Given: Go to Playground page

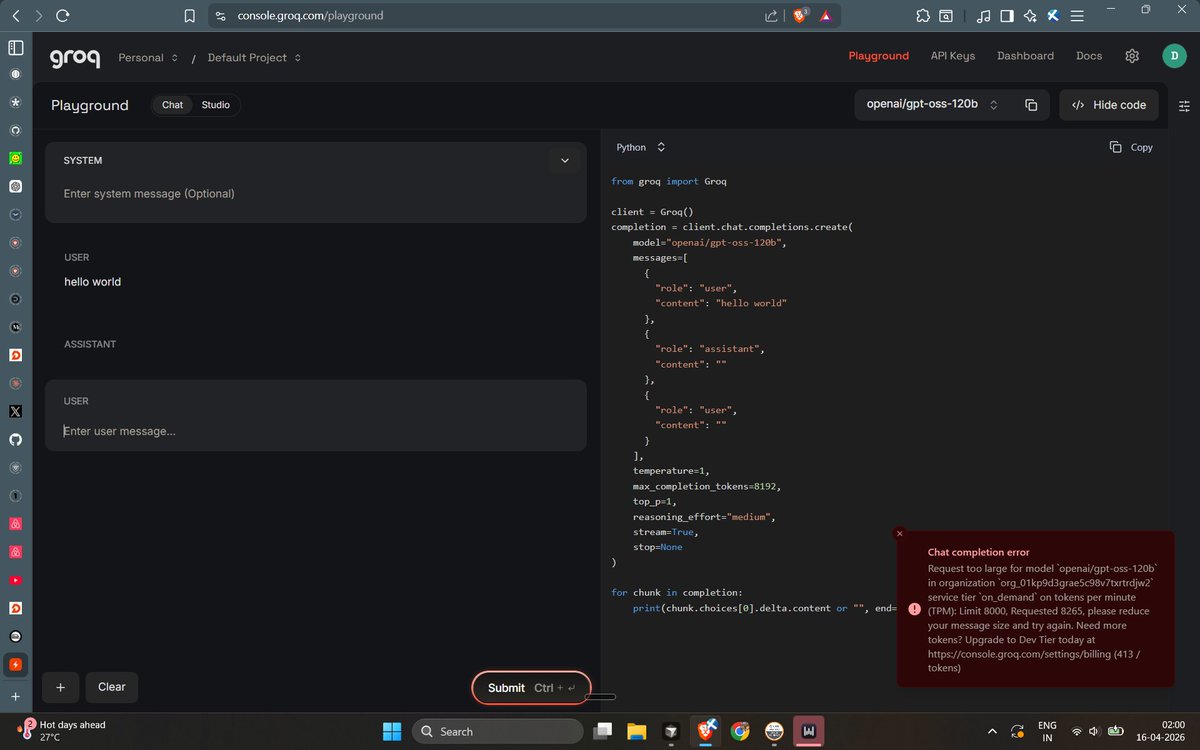Looking at the screenshot, I should tap(878, 56).
